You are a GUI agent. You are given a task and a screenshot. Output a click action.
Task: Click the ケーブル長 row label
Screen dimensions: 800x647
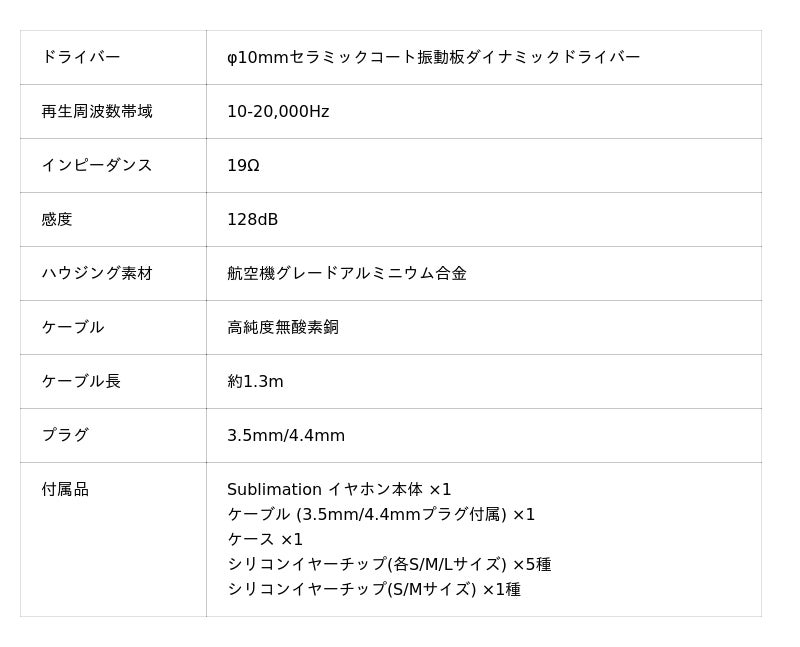pyautogui.click(x=80, y=382)
